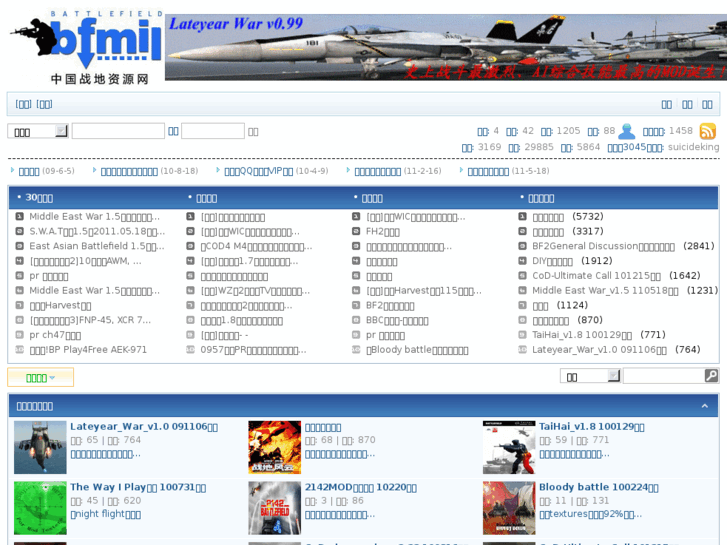
Task: Click the bfmil site logo
Action: (x=87, y=47)
